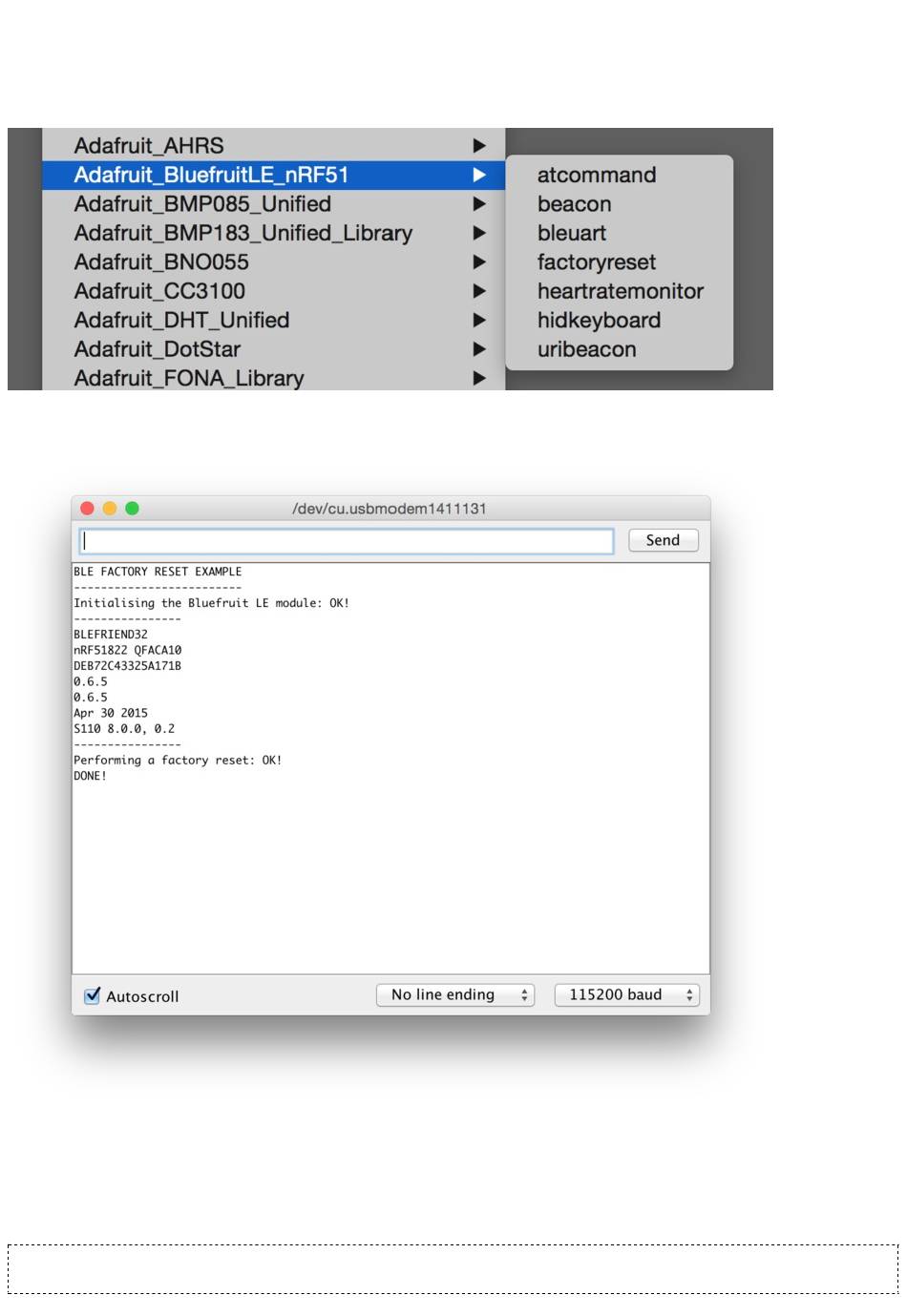Open the No line ending dropdown
This screenshot has width=907, height=1316.
(455, 995)
